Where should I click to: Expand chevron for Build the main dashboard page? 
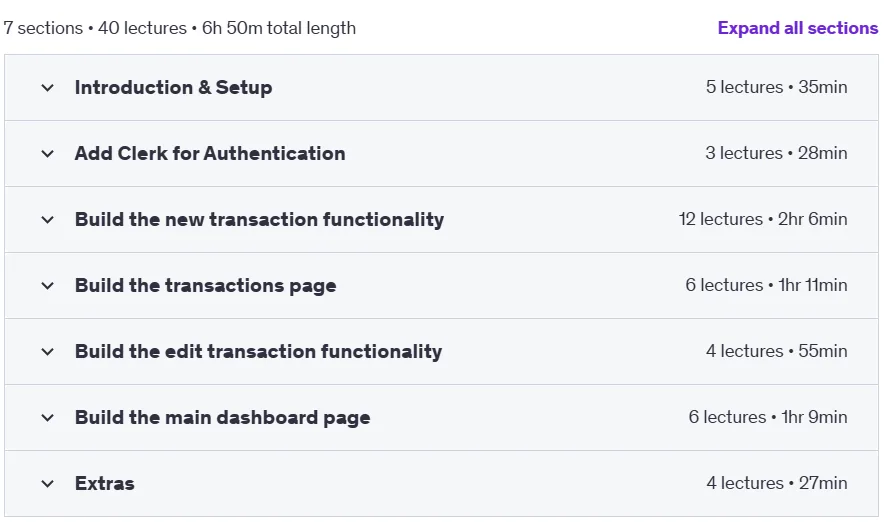[x=48, y=418]
